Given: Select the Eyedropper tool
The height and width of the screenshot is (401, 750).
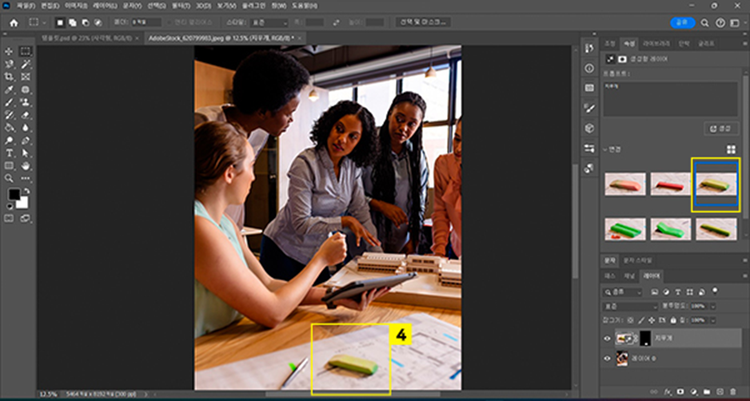Looking at the screenshot, I should click(x=9, y=89).
